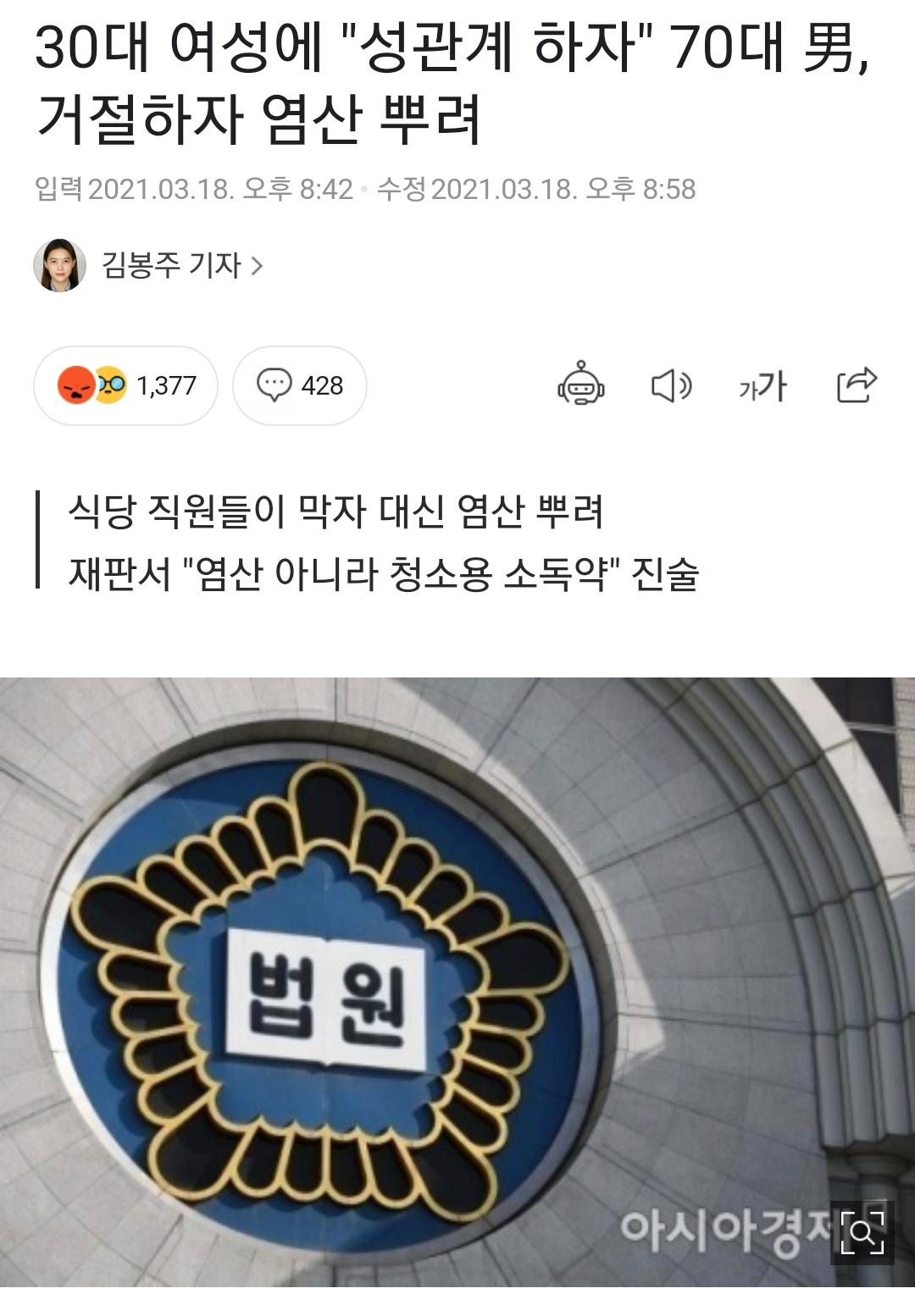Share the article via share icon
This screenshot has width=915, height=1316.
tap(857, 385)
